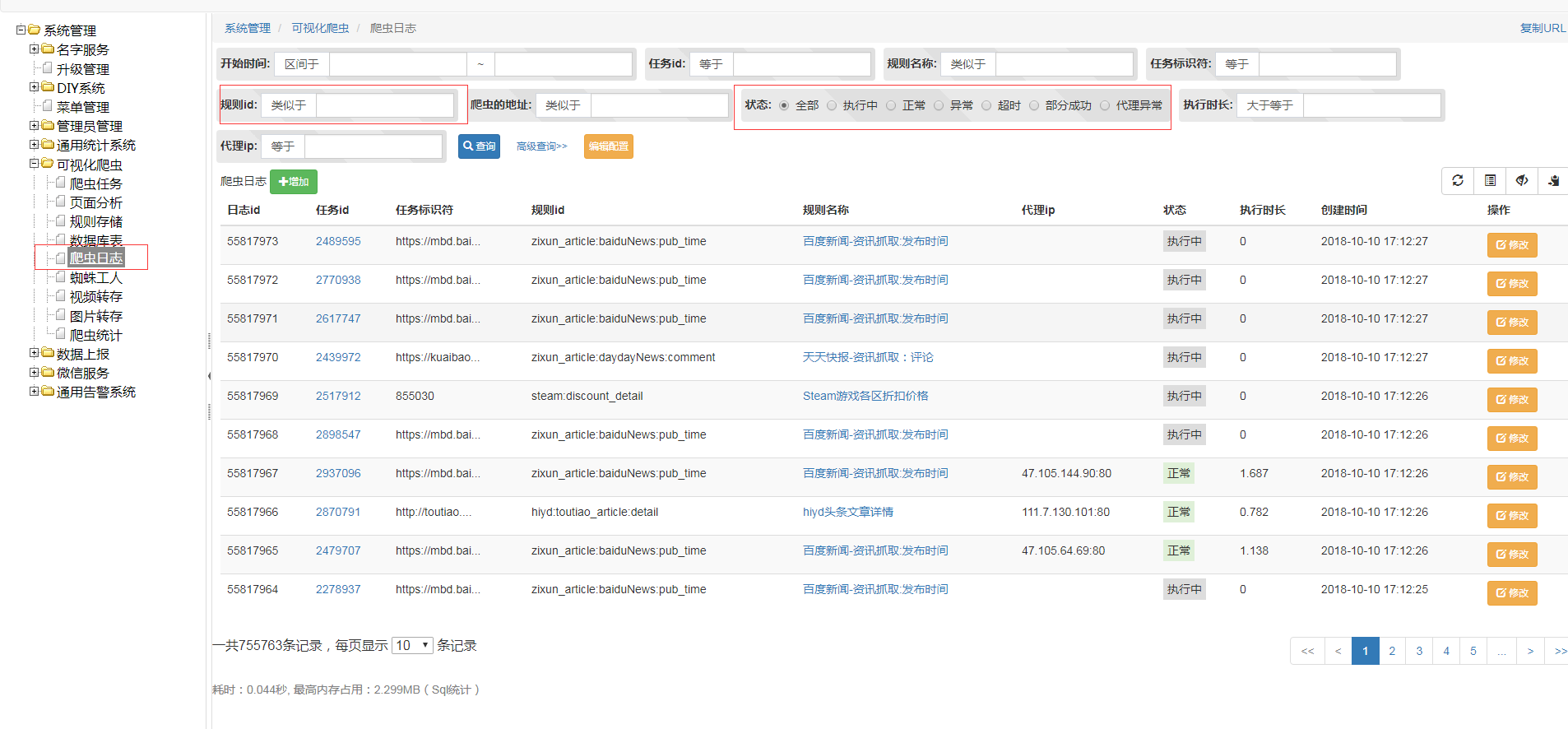Expand the 管理员管理 tree node

coord(35,125)
